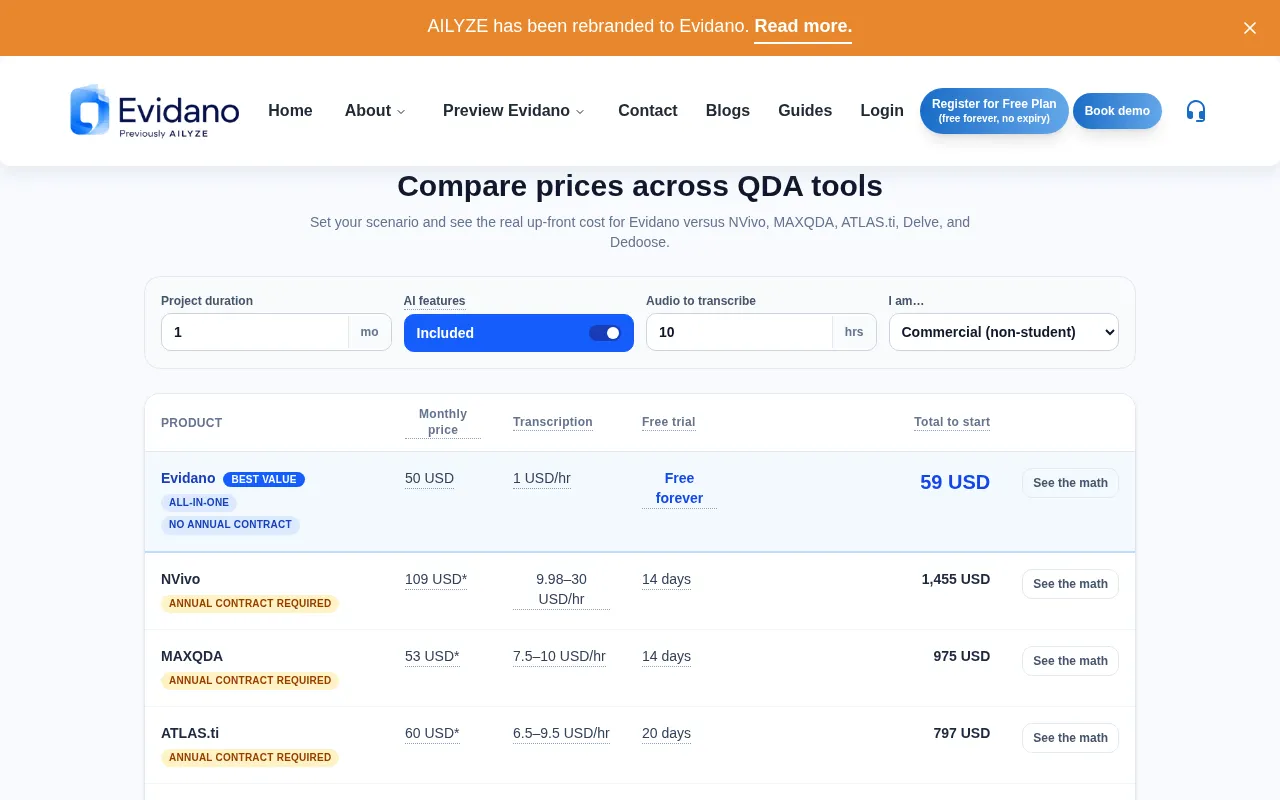The width and height of the screenshot is (1280, 800).
Task: Click the Free trial column header
Action: click(669, 422)
